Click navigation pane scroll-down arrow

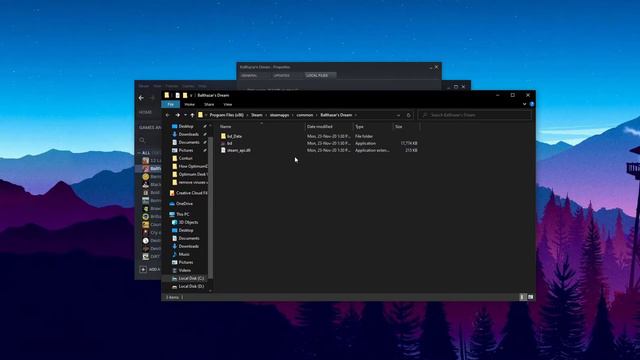[x=211, y=290]
